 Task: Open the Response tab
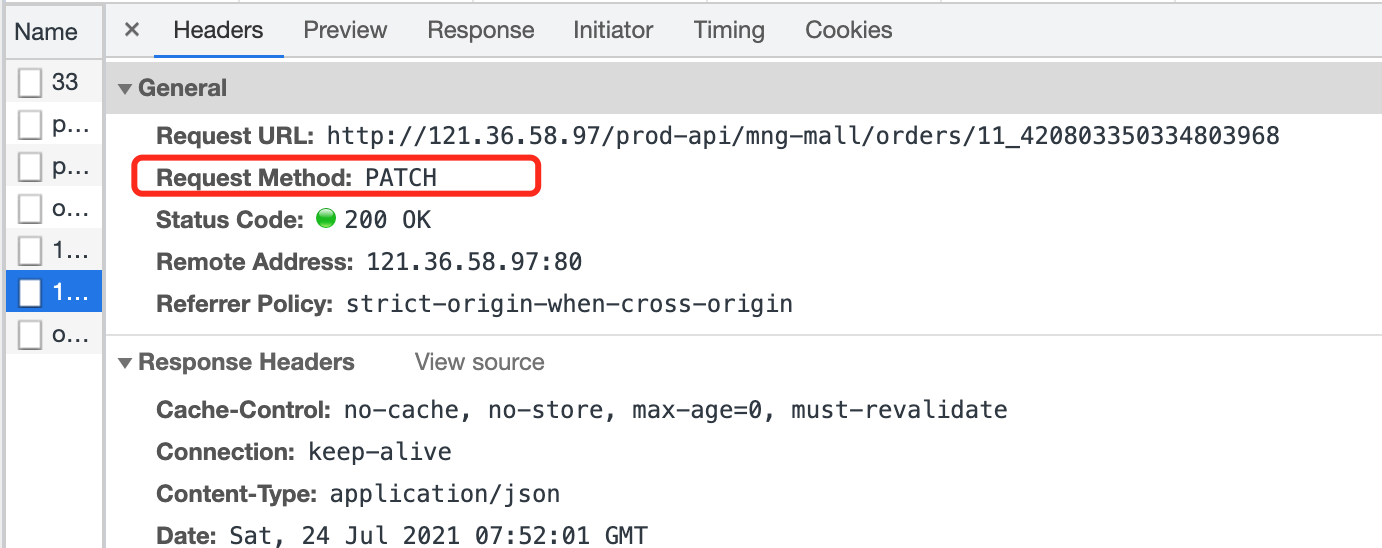click(x=481, y=30)
